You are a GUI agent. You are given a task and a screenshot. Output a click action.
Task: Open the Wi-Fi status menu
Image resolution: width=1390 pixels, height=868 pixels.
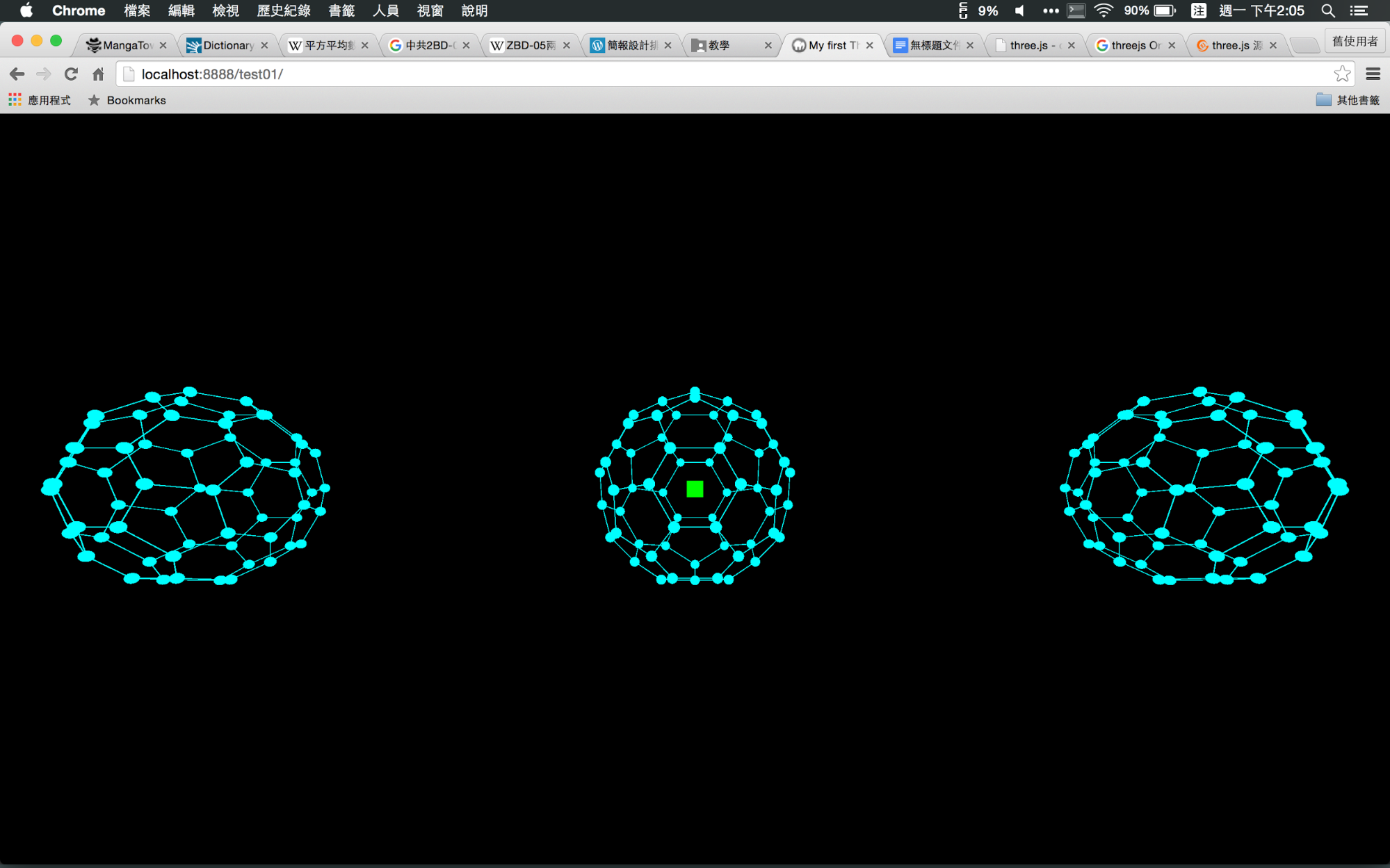(x=1103, y=10)
